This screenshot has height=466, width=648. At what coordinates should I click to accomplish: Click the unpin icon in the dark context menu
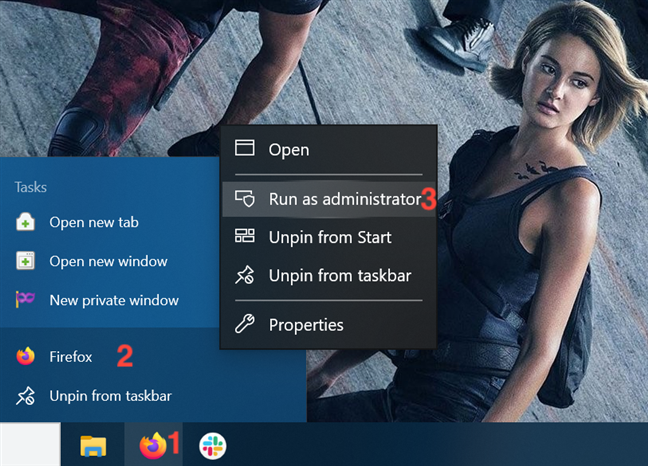coord(245,275)
